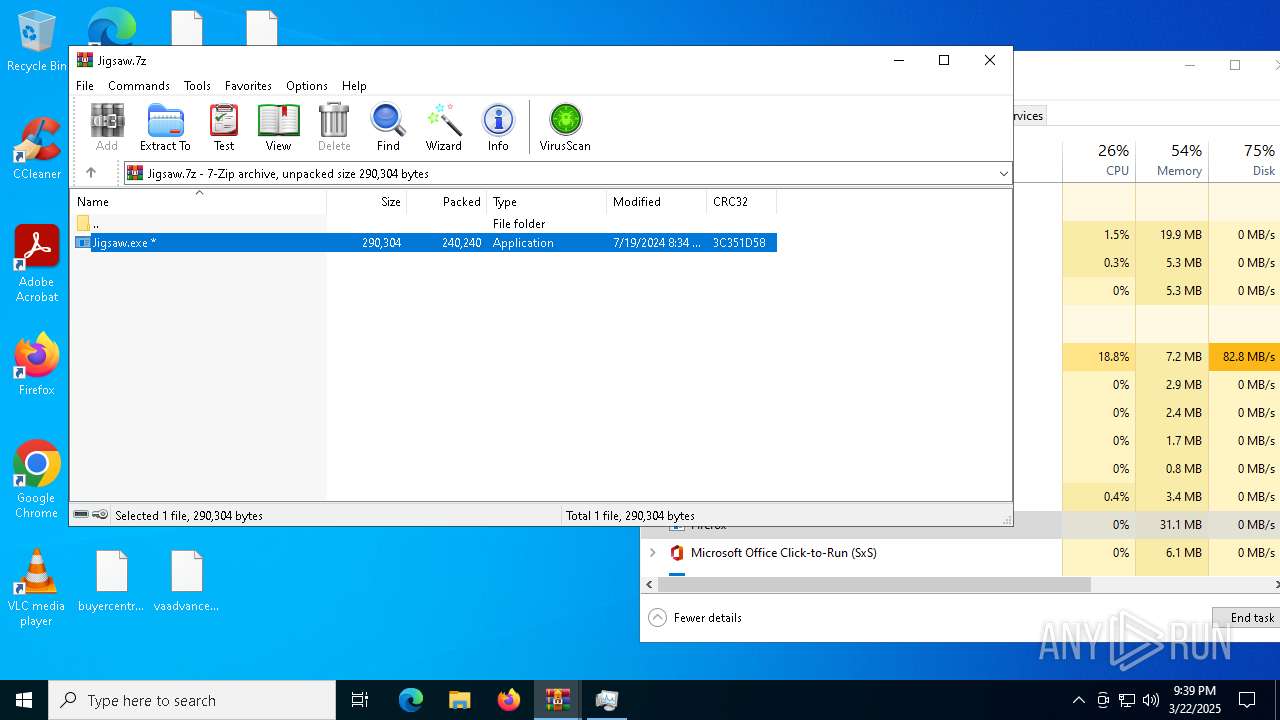
Task: Select the parent folder '..' row
Action: tap(424, 224)
